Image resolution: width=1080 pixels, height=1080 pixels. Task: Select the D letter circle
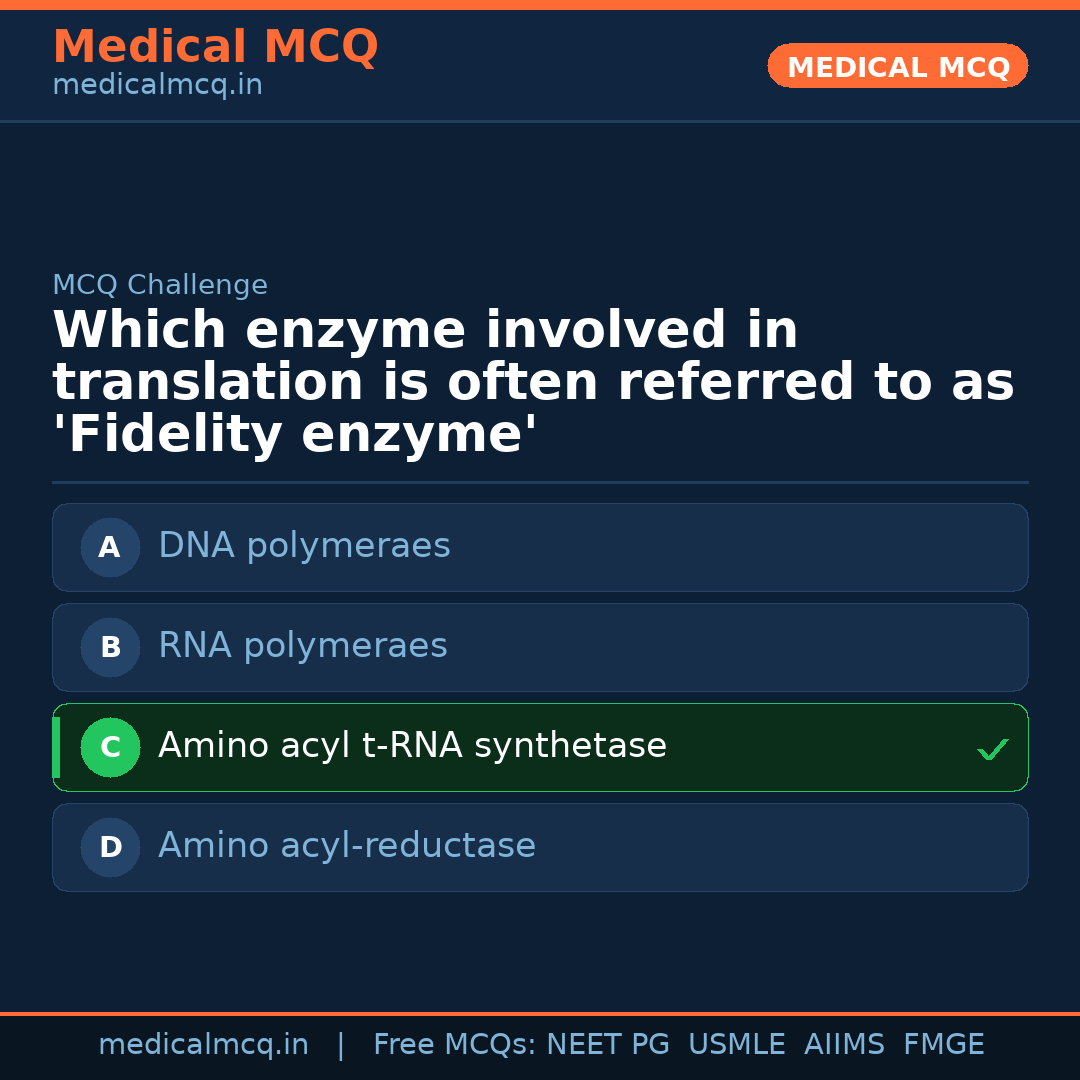[x=110, y=847]
